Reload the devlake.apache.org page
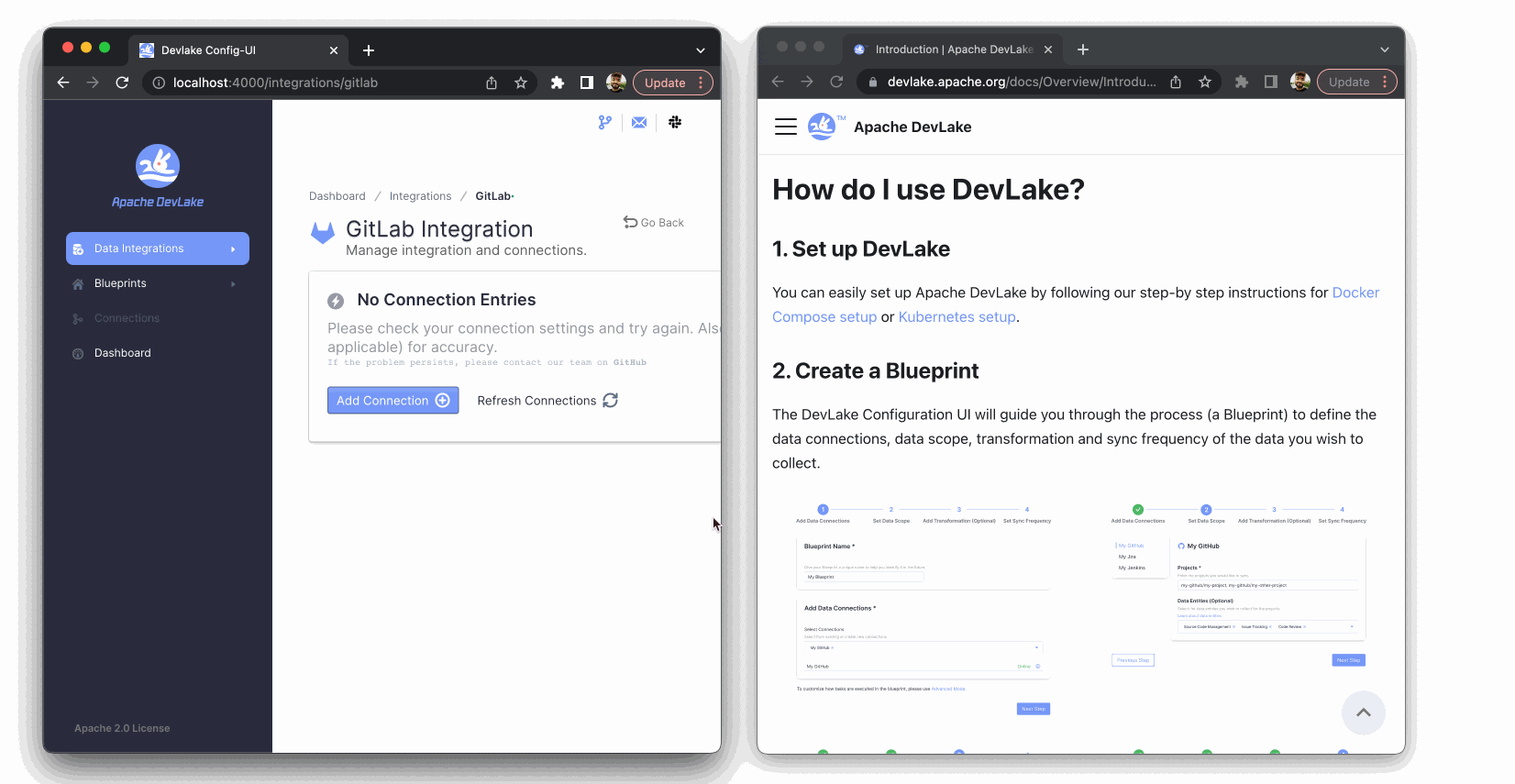The image size is (1515, 784). 836,82
